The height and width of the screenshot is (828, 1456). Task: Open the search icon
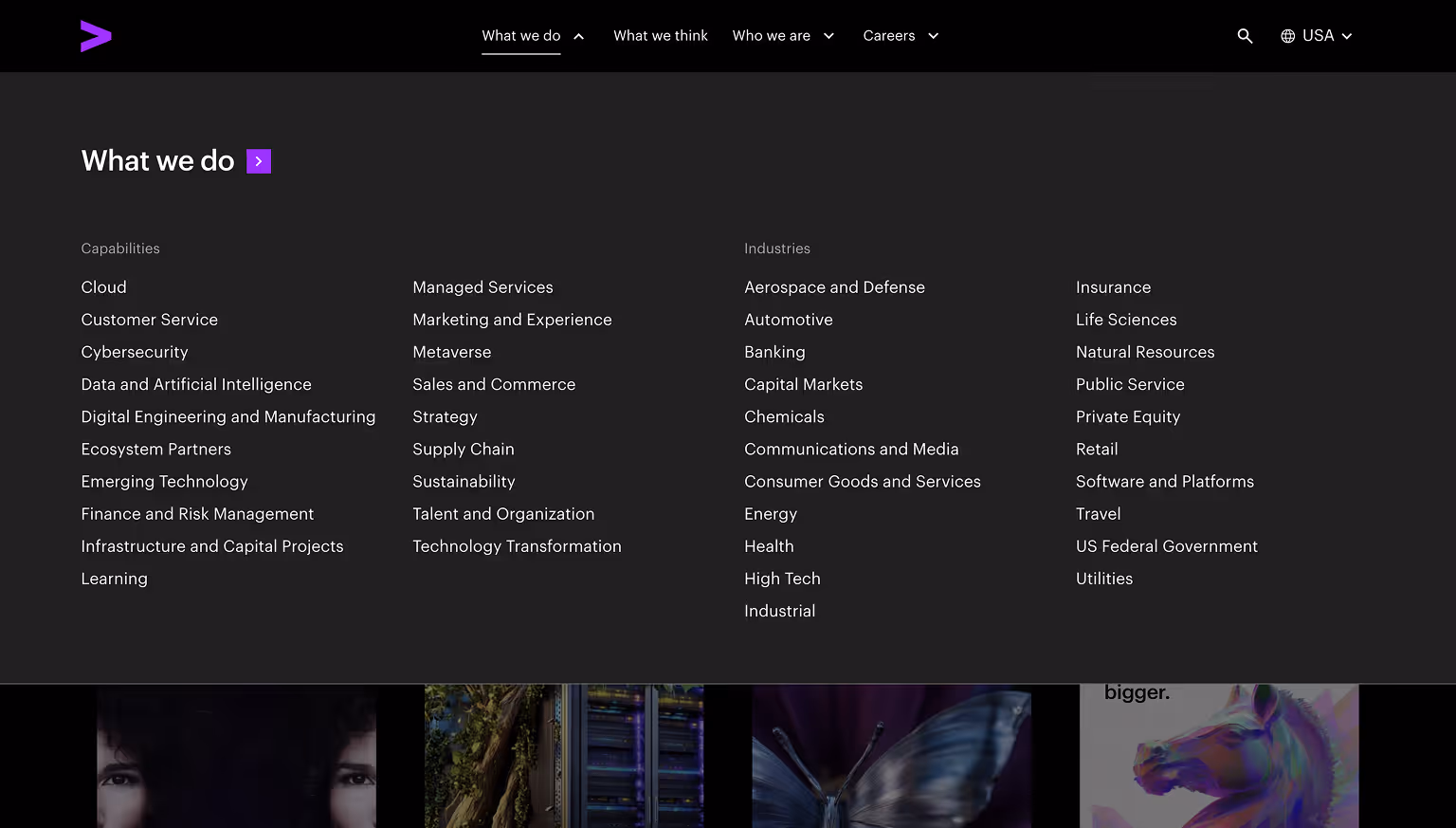(1245, 35)
